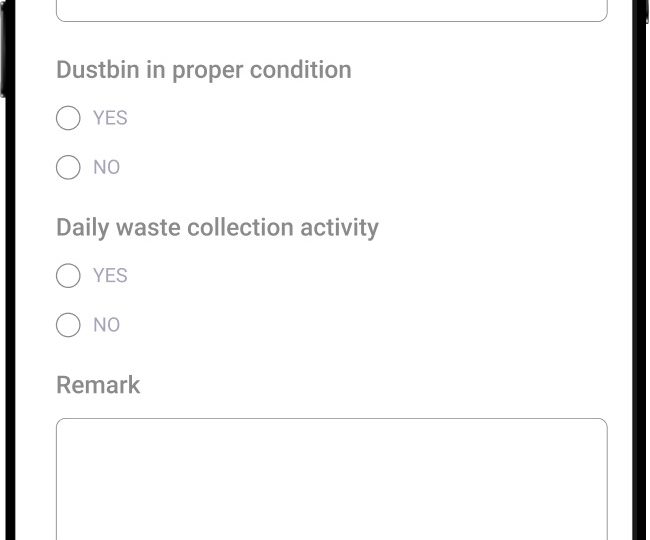Choose NO radio for Daily waste collection activity

click(x=68, y=324)
